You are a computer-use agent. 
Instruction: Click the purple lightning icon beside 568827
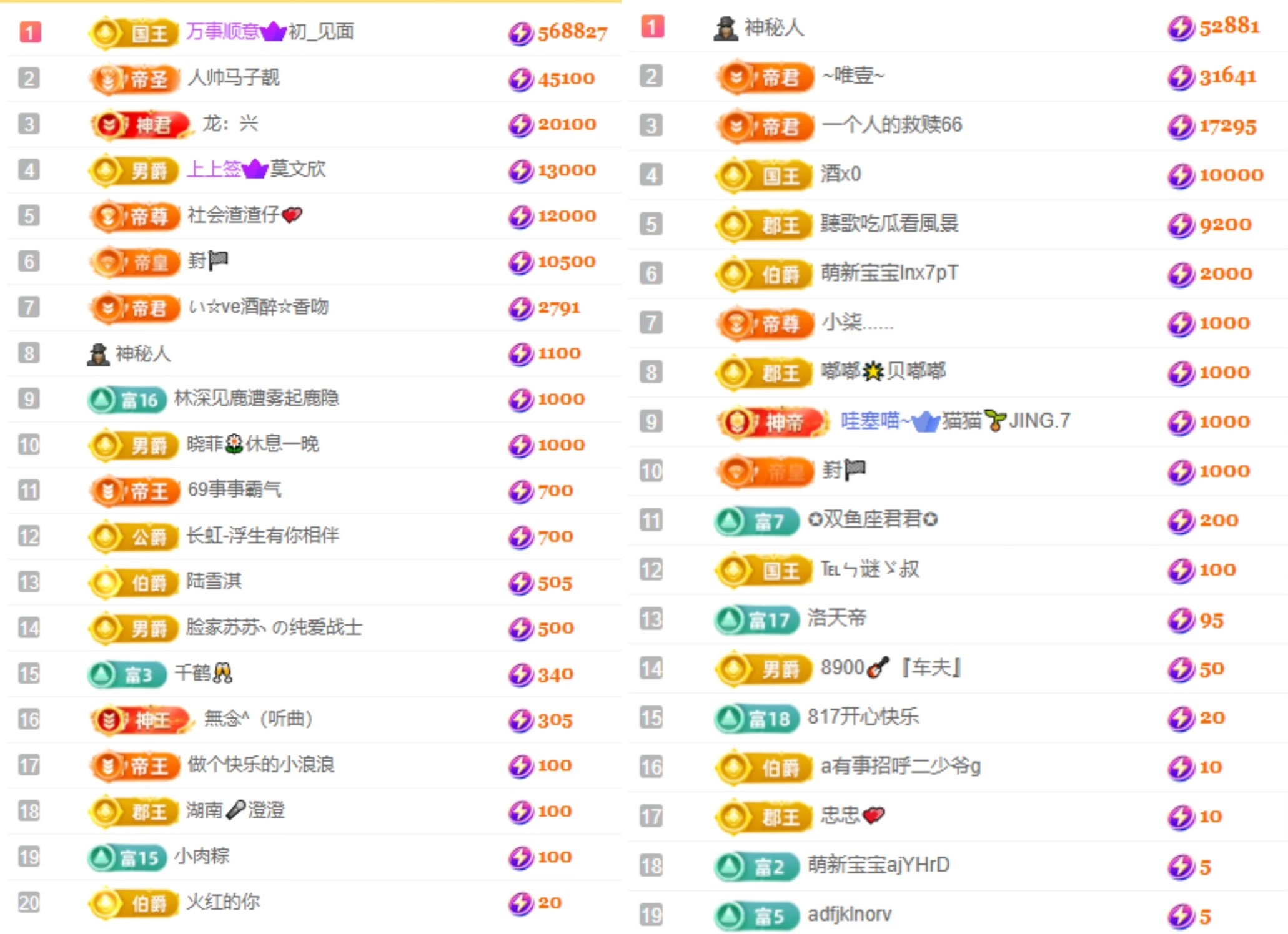coord(520,33)
